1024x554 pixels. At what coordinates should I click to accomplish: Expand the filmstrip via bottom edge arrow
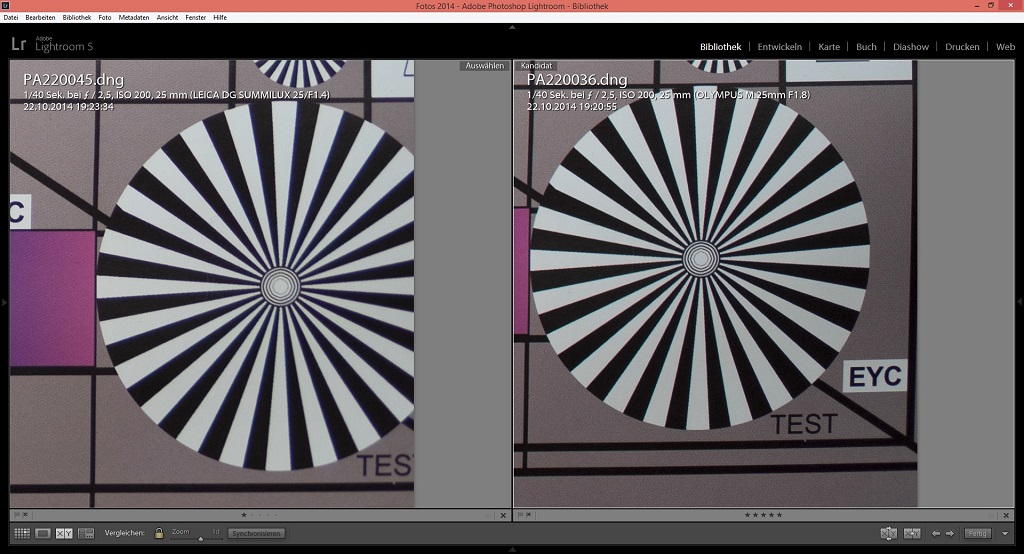point(512,549)
